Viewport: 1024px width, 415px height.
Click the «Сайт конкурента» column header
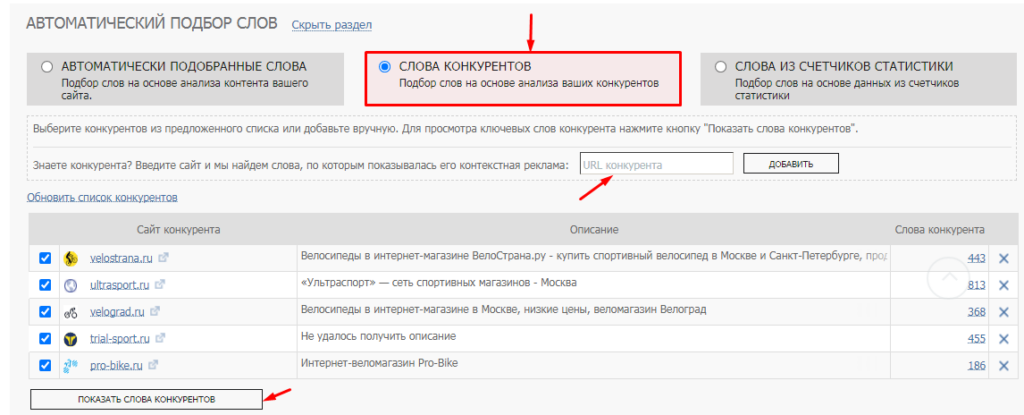coord(178,229)
